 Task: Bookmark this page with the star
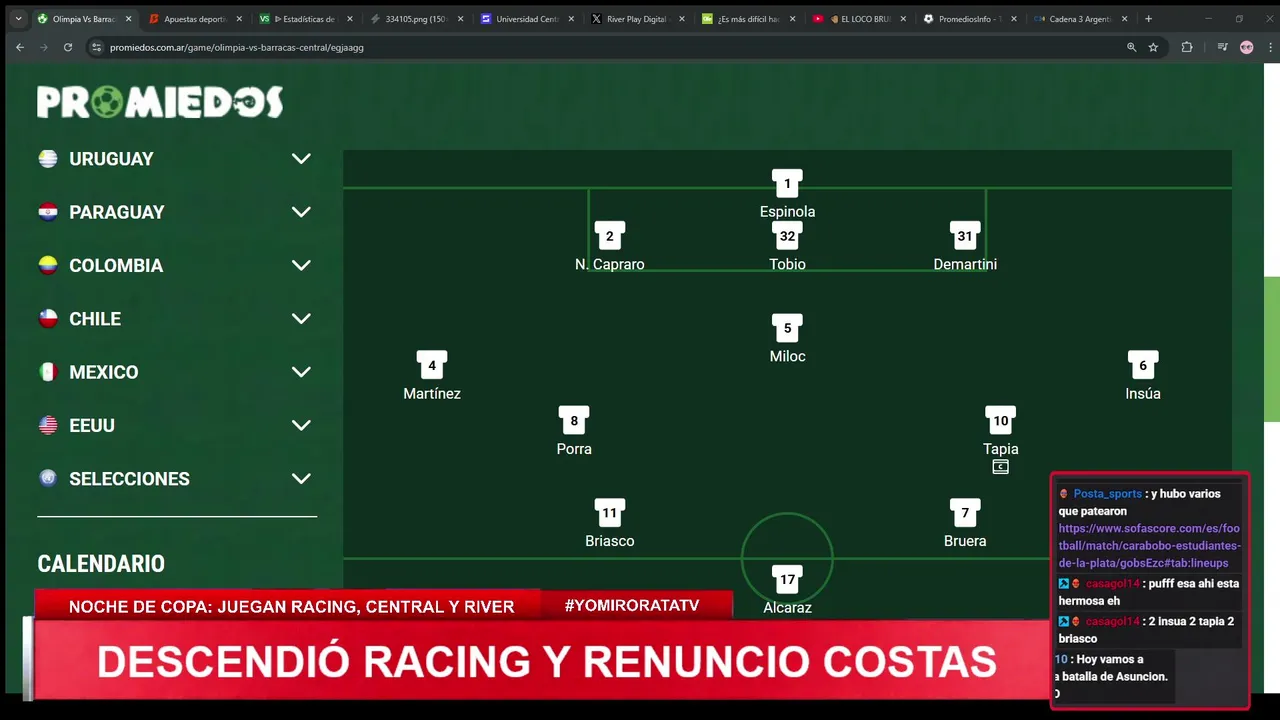point(1153,47)
